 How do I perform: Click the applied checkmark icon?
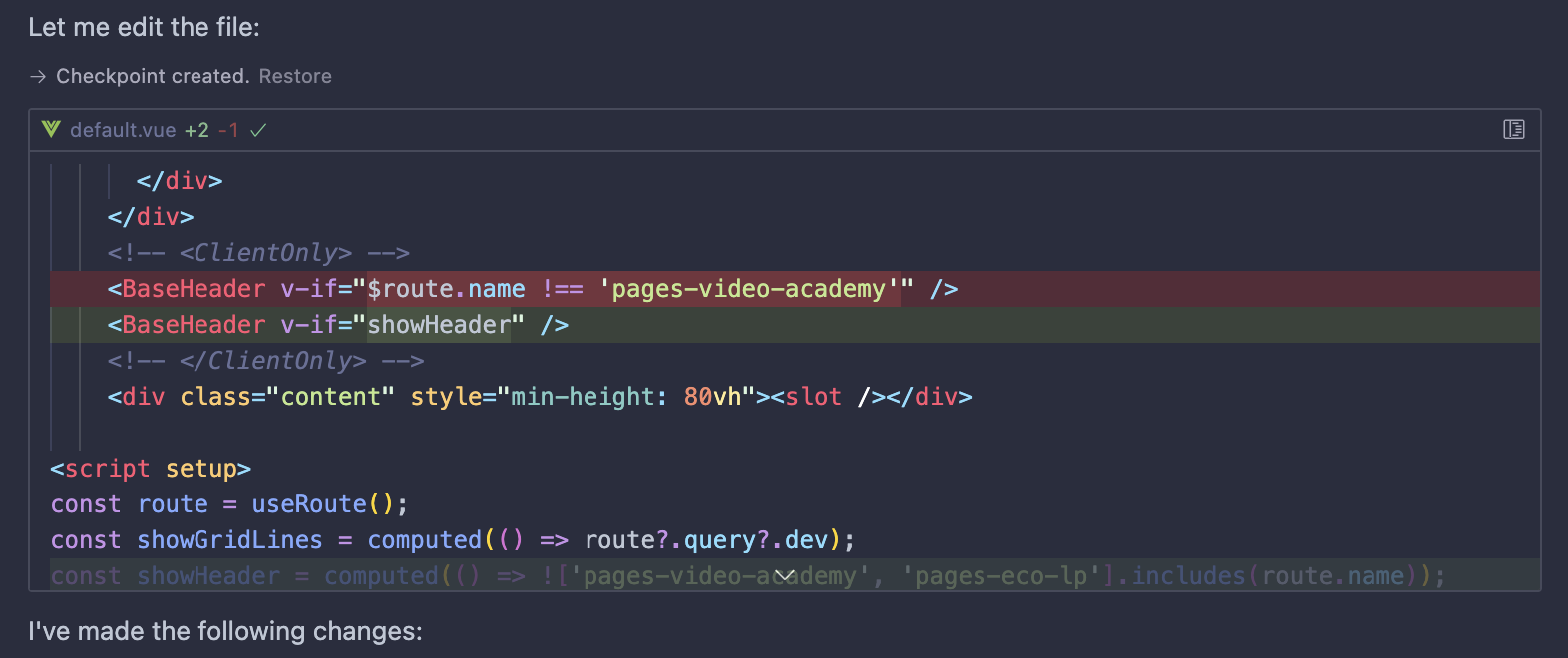[x=258, y=130]
